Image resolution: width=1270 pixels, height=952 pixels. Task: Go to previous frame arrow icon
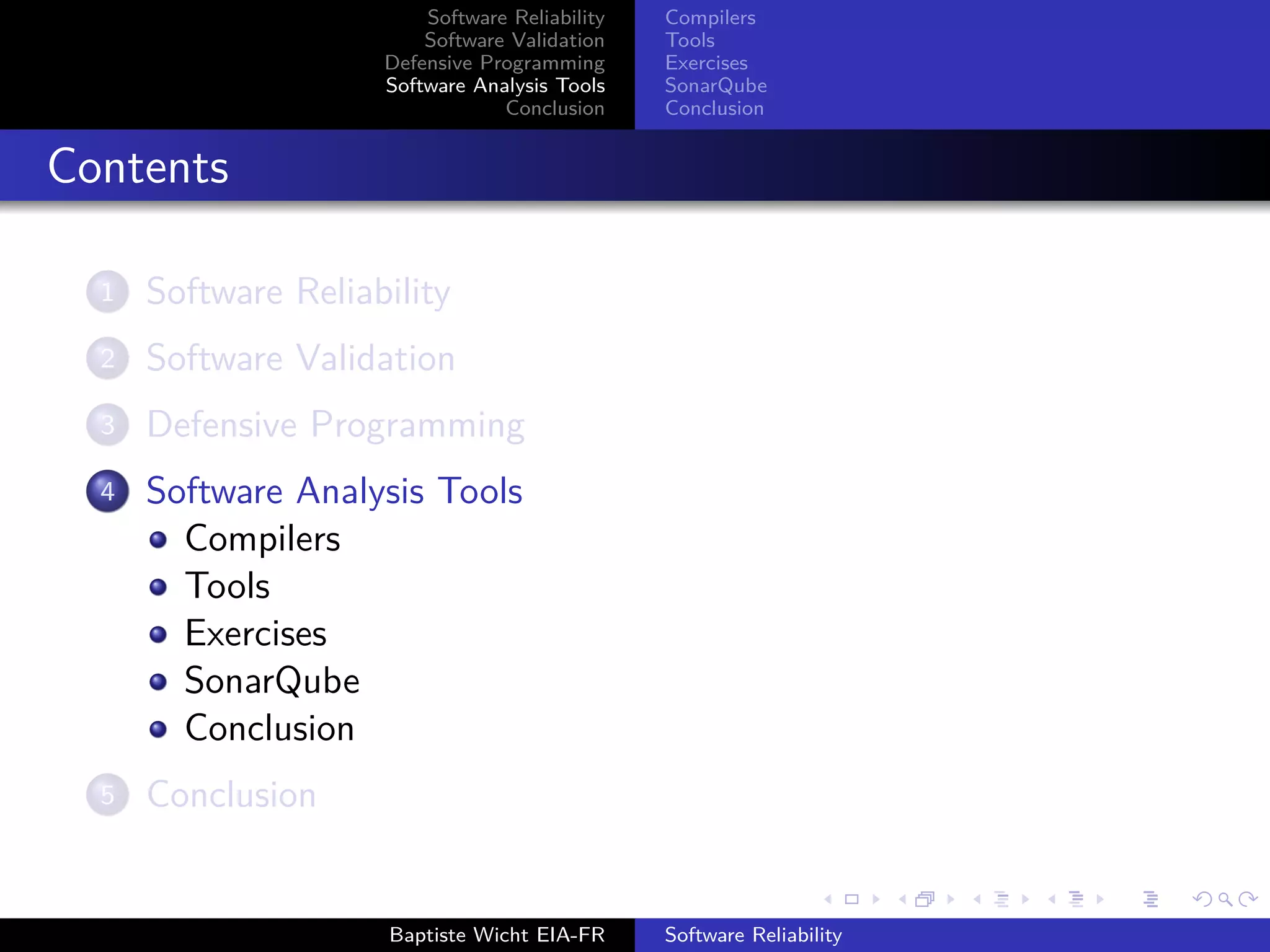(902, 899)
